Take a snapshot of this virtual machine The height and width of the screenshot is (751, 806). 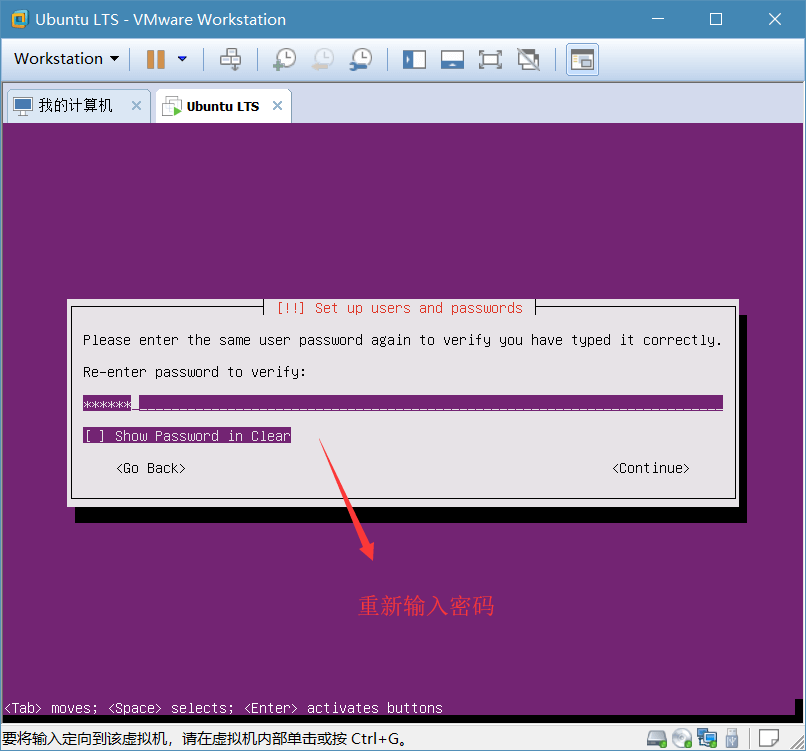tap(284, 59)
